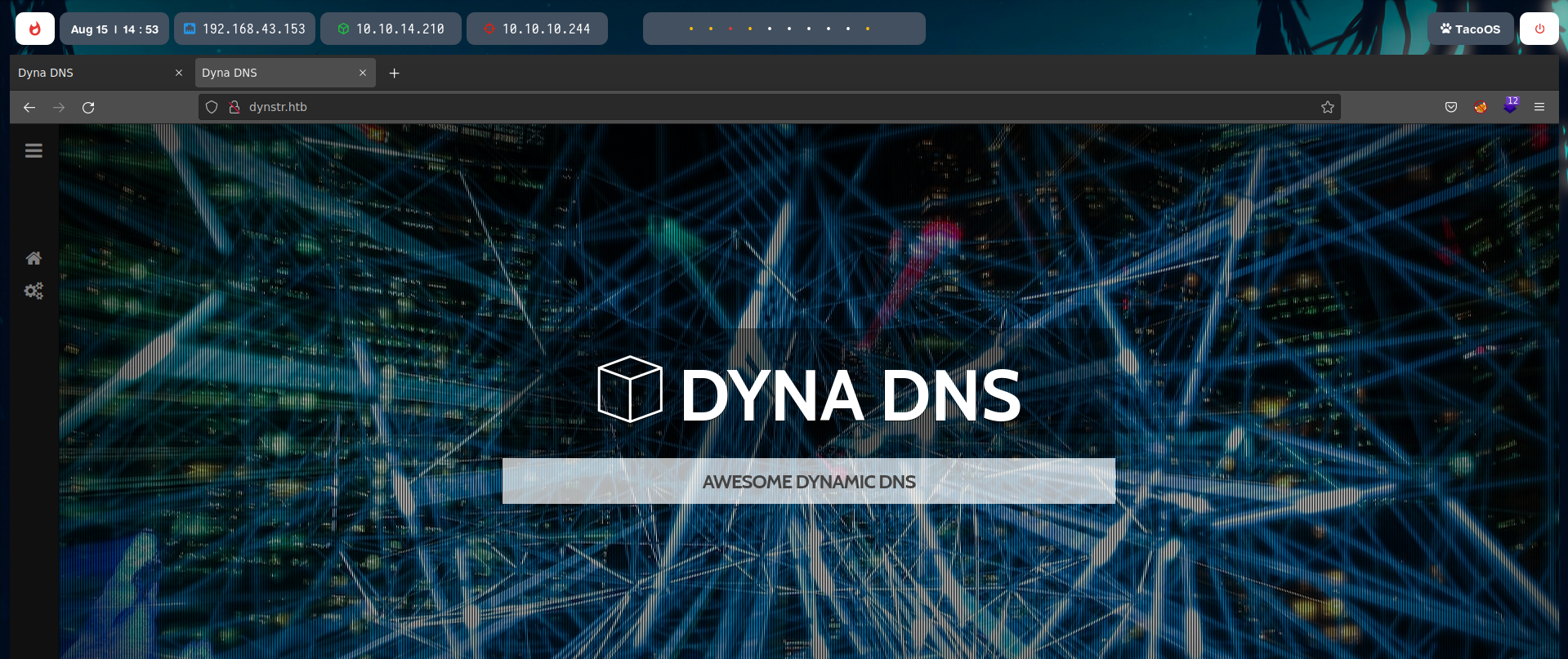Click the 10.10.10.244 target IP widget
This screenshot has height=659, width=1568.
click(537, 29)
